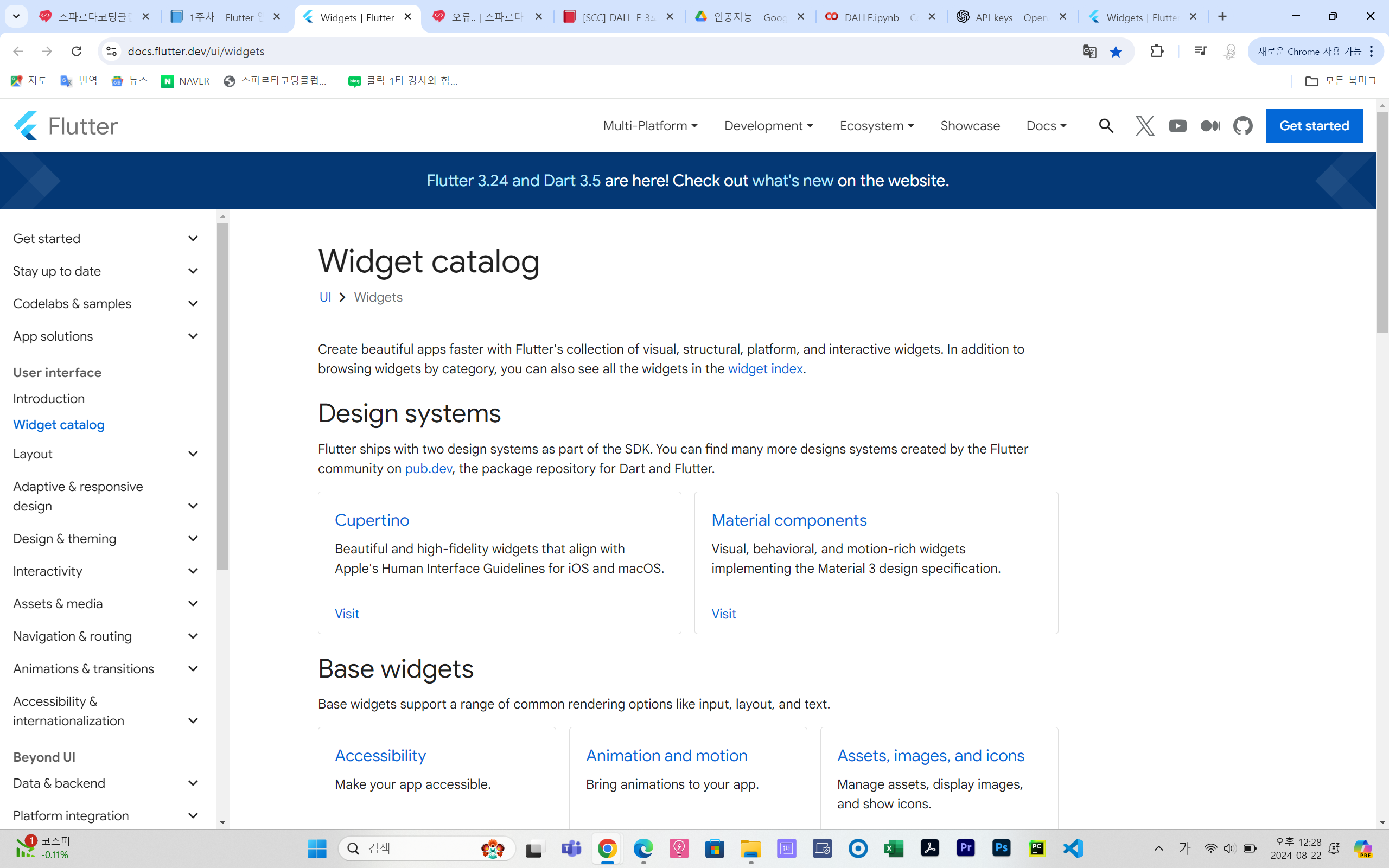This screenshot has height=868, width=1389.
Task: Open the Multi-Platform dropdown menu
Action: pos(649,126)
